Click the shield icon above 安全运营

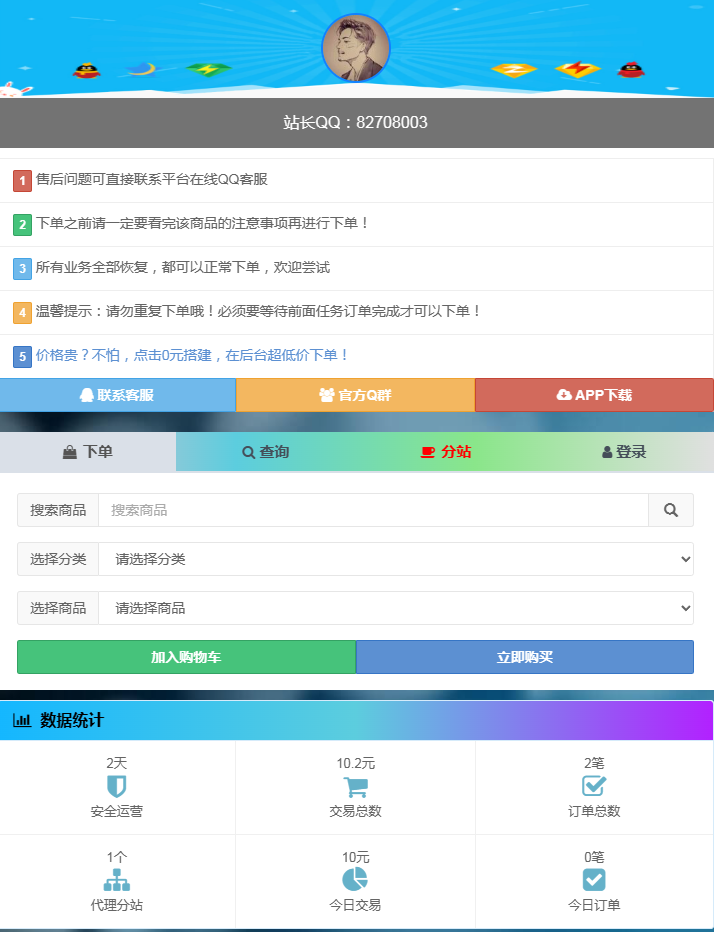pyautogui.click(x=116, y=786)
